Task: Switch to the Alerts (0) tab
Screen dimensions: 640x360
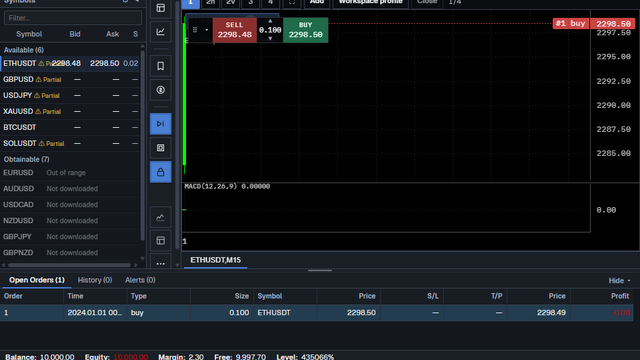Action: pos(140,280)
